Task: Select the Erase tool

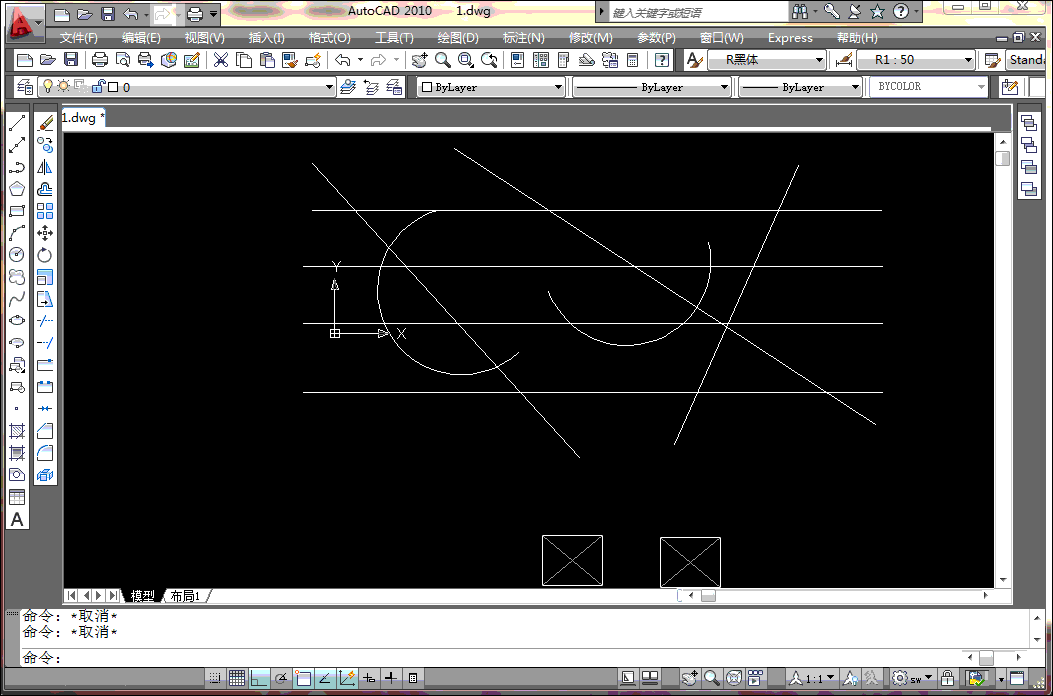Action: (45, 123)
